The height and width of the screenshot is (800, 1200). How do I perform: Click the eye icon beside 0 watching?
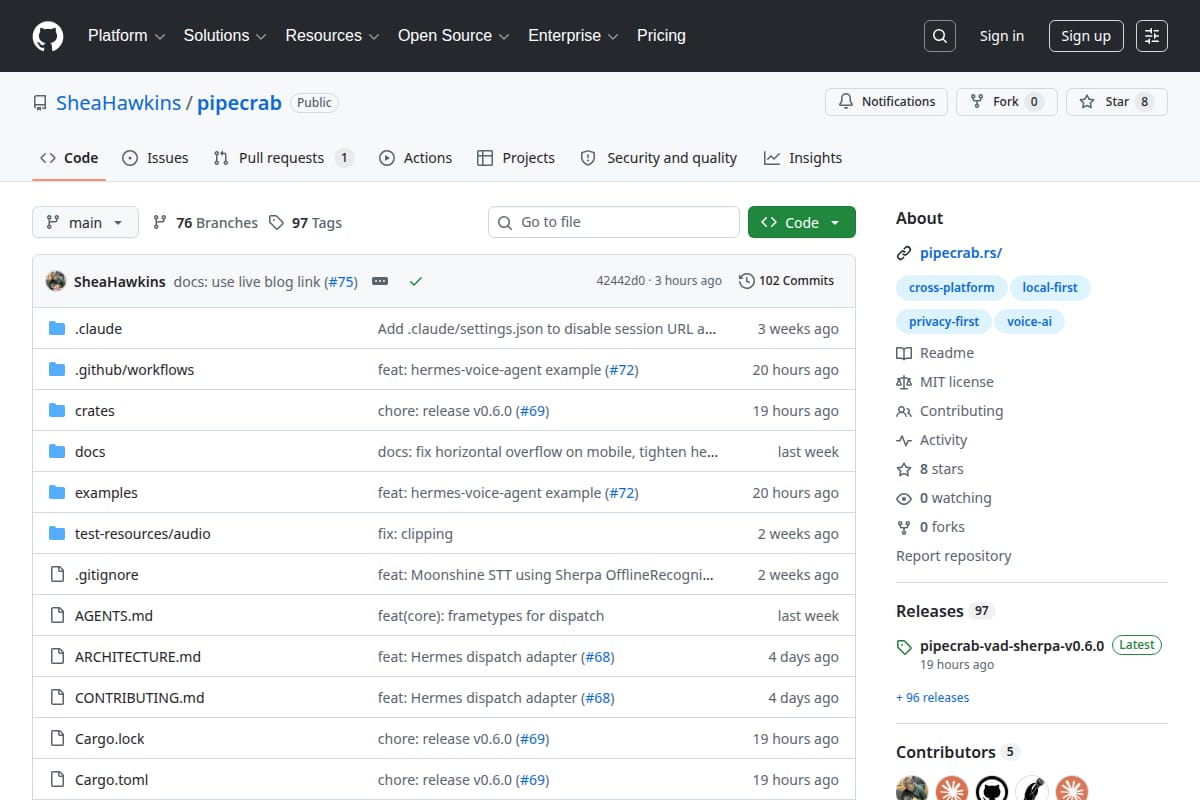tap(904, 498)
